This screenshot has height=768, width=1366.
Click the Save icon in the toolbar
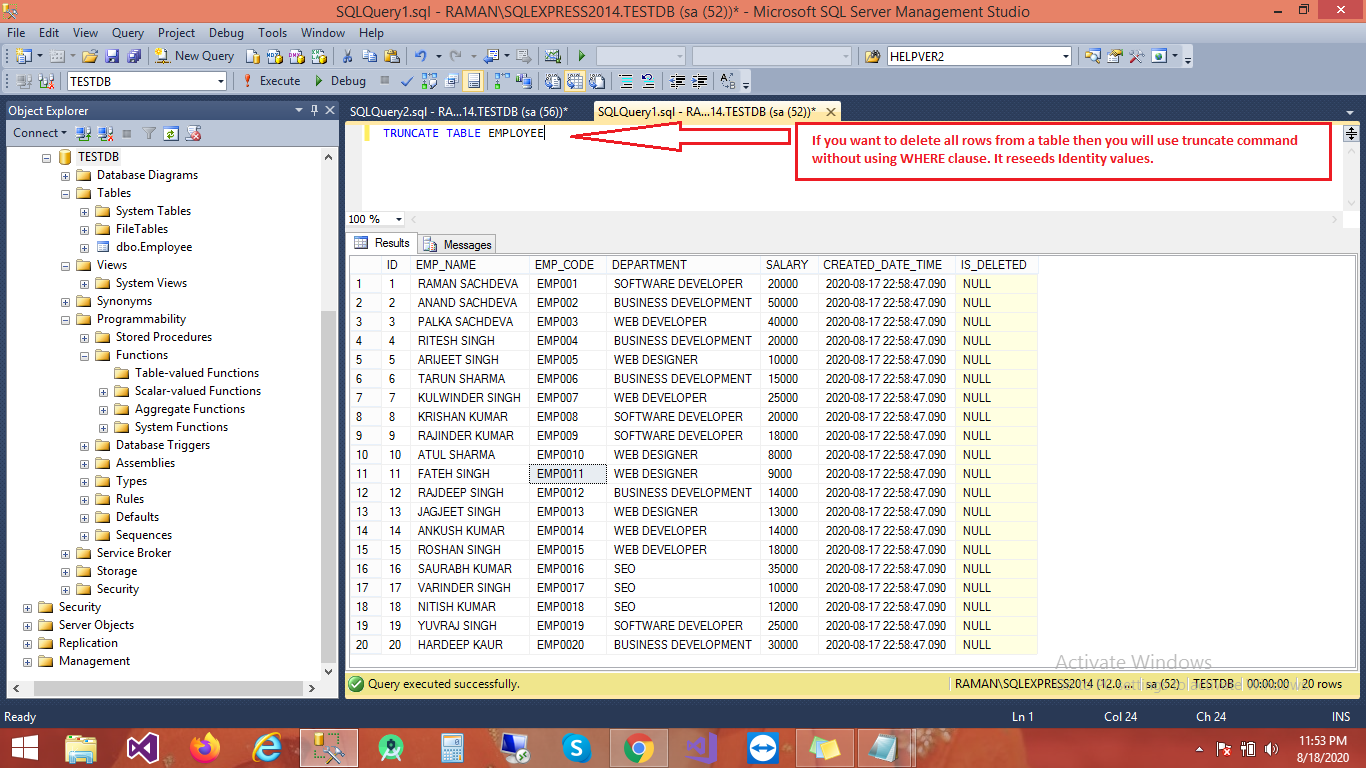112,56
